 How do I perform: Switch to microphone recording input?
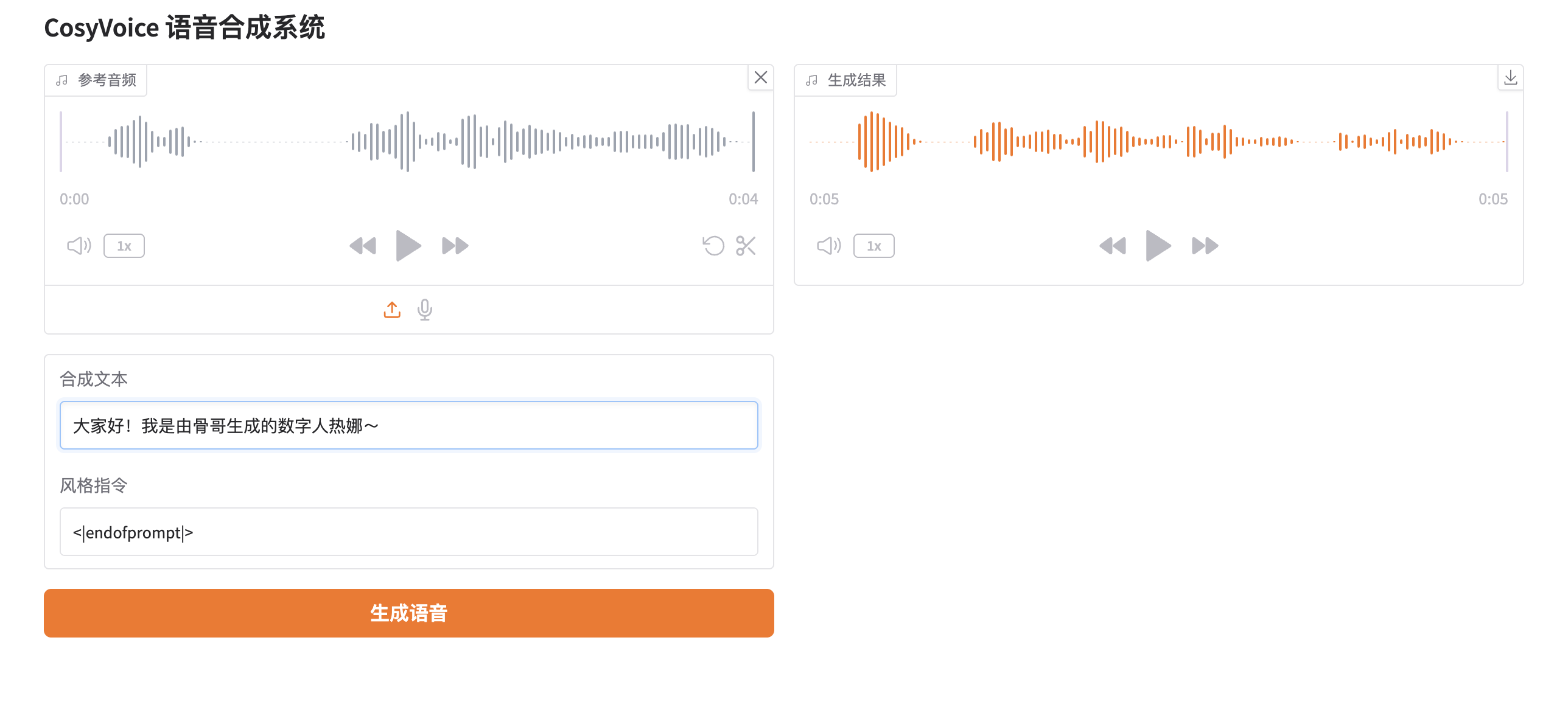[x=425, y=310]
